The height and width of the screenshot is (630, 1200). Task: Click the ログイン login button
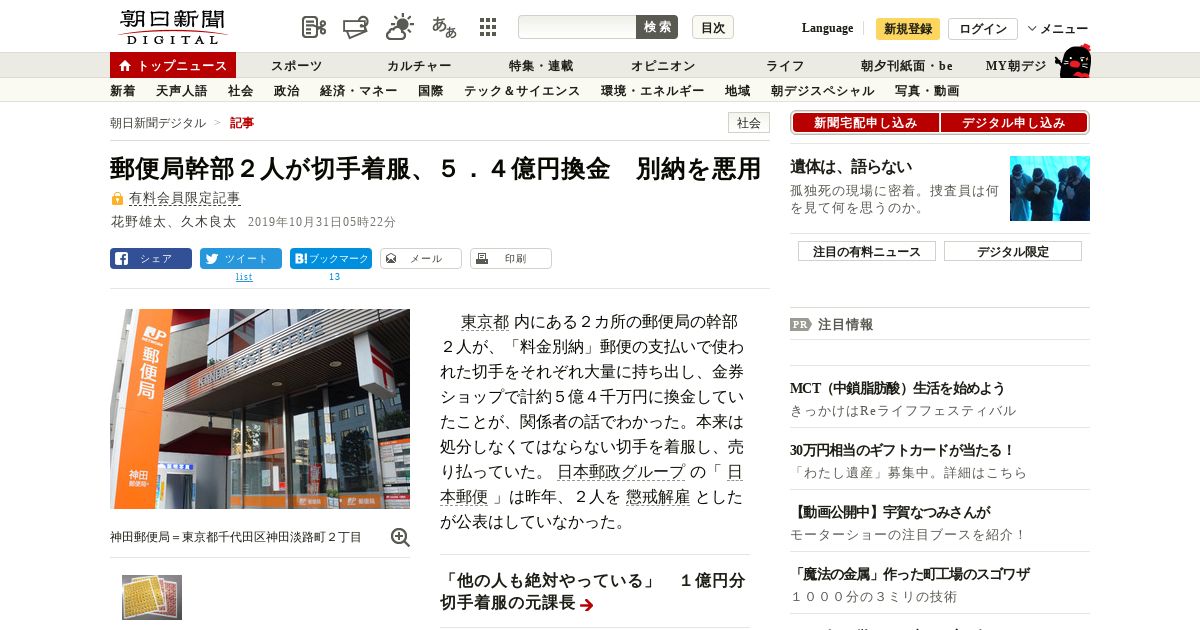point(983,29)
